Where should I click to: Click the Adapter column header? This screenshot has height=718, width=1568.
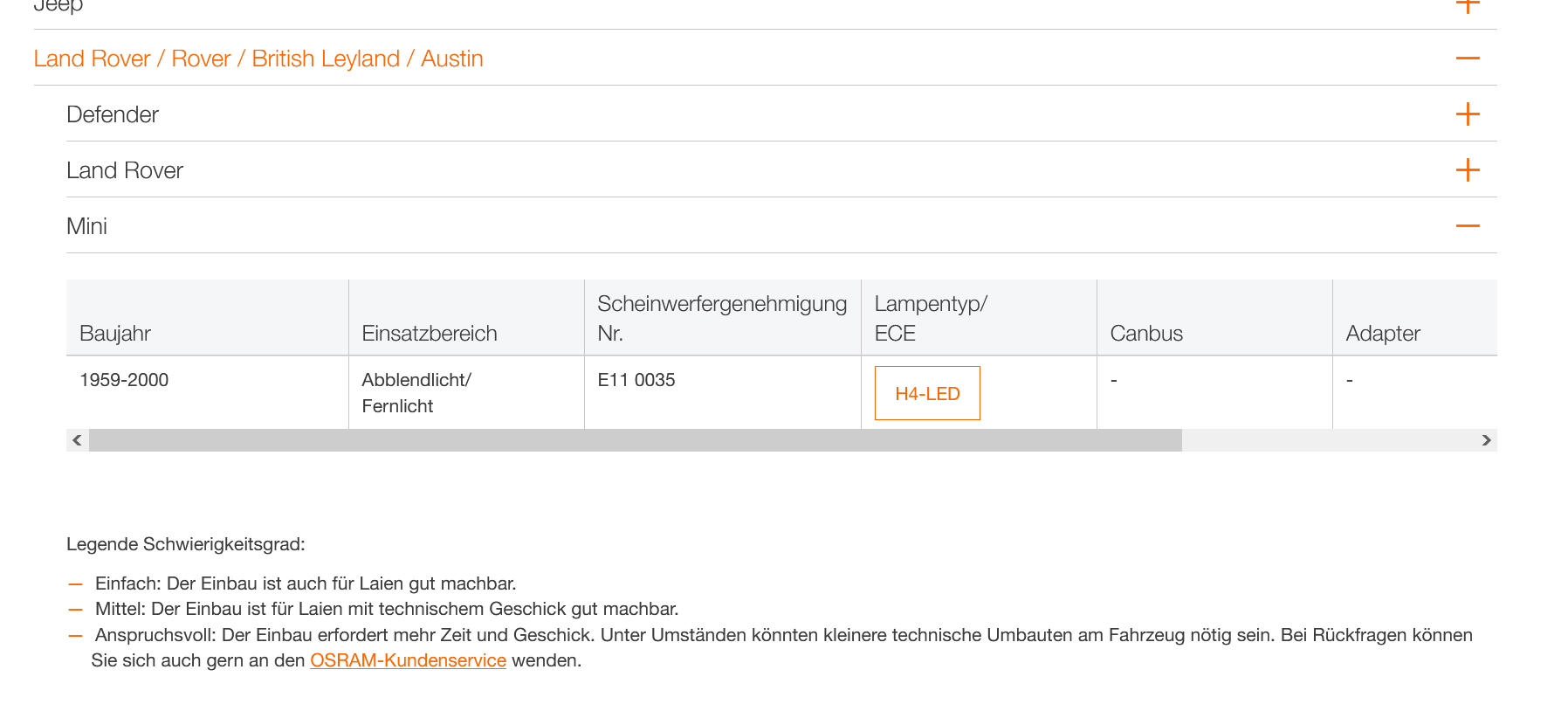point(1383,334)
